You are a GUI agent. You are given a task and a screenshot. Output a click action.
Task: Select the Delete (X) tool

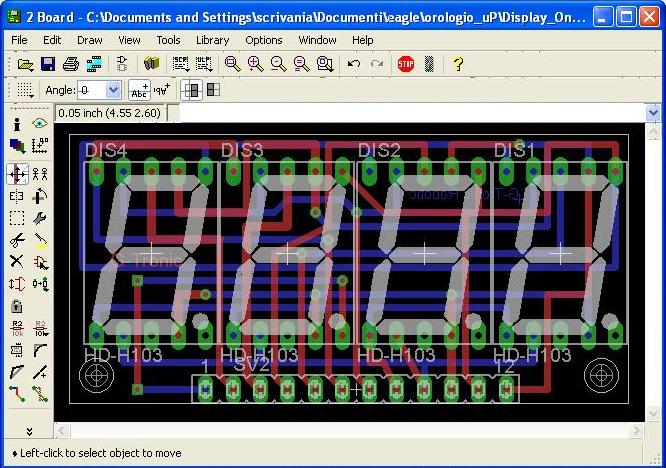tap(17, 261)
